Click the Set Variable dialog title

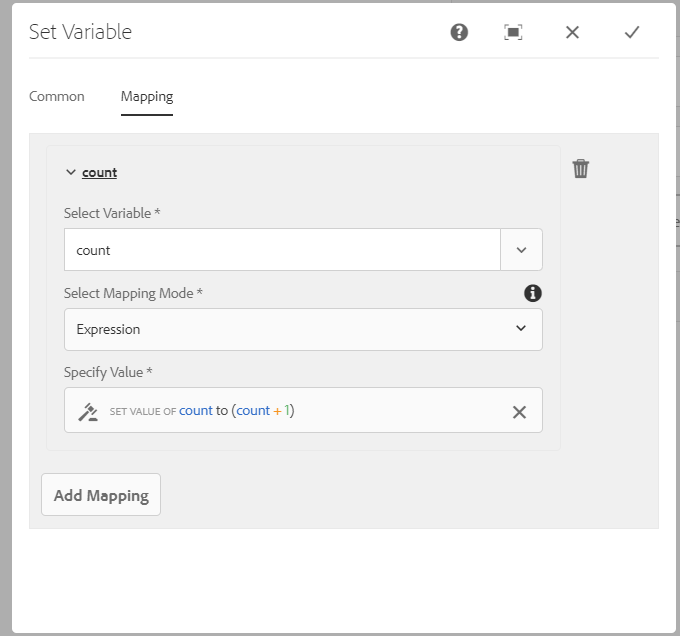click(x=80, y=32)
